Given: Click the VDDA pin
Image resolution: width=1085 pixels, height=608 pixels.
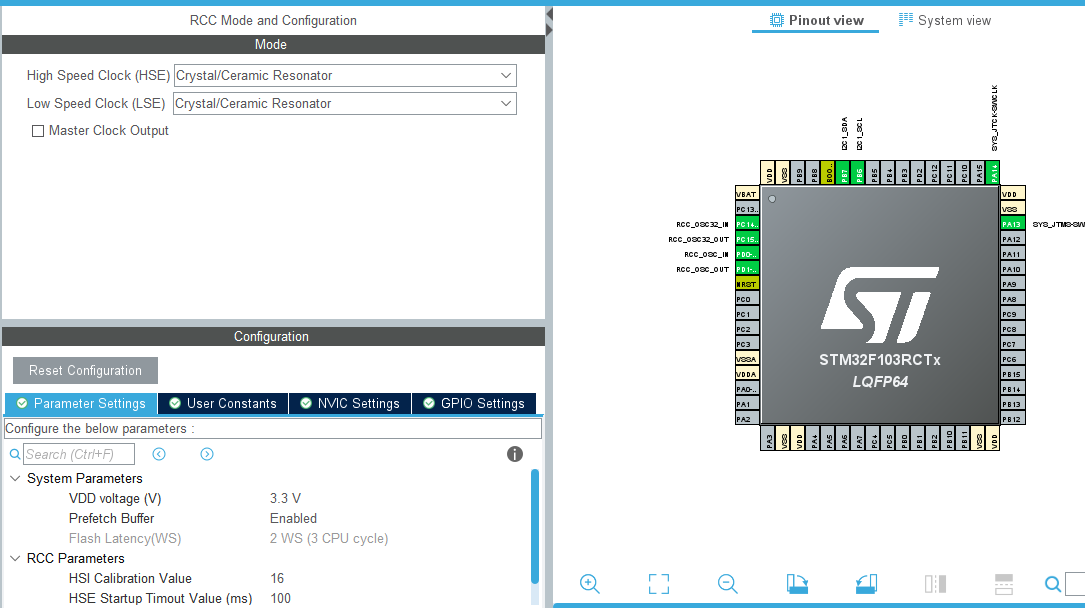Looking at the screenshot, I should (747, 374).
